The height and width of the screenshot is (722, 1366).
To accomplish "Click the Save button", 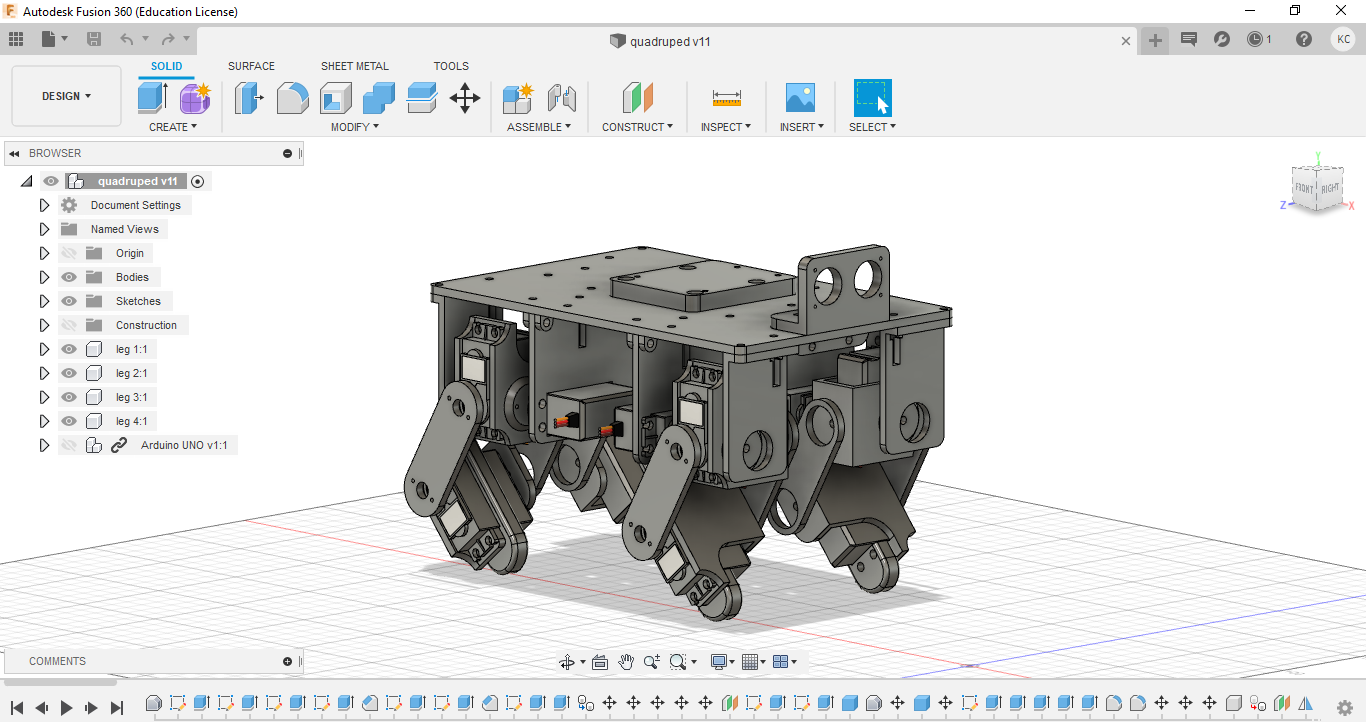I will click(x=94, y=38).
